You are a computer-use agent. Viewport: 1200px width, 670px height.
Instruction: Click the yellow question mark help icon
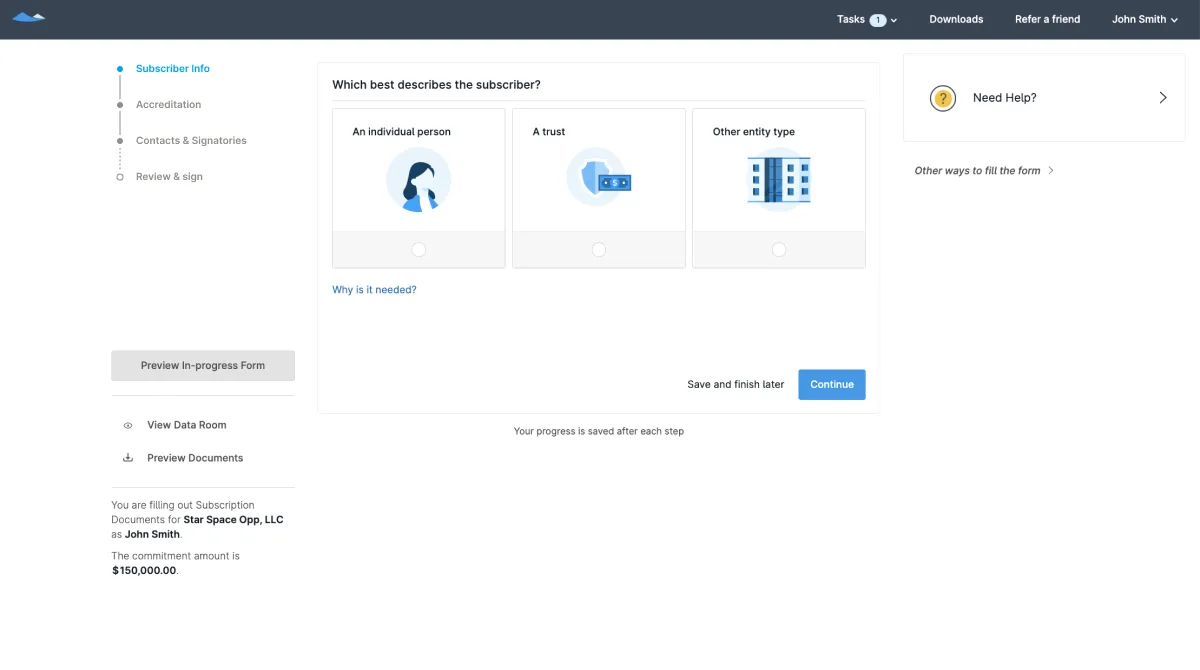(943, 98)
